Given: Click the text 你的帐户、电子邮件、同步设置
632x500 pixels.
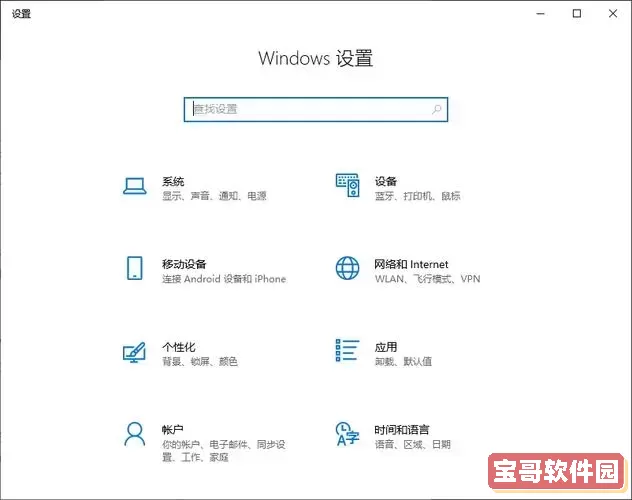Looking at the screenshot, I should [224, 451].
